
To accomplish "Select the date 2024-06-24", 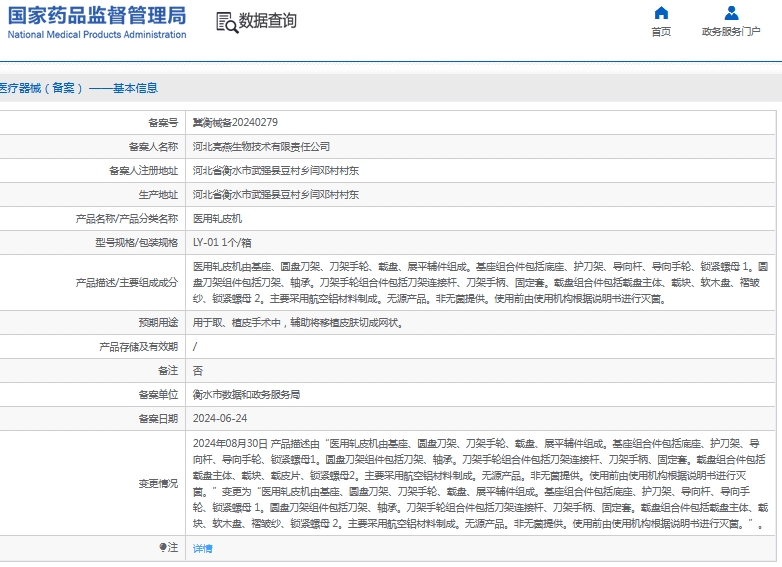I will click(x=220, y=418).
